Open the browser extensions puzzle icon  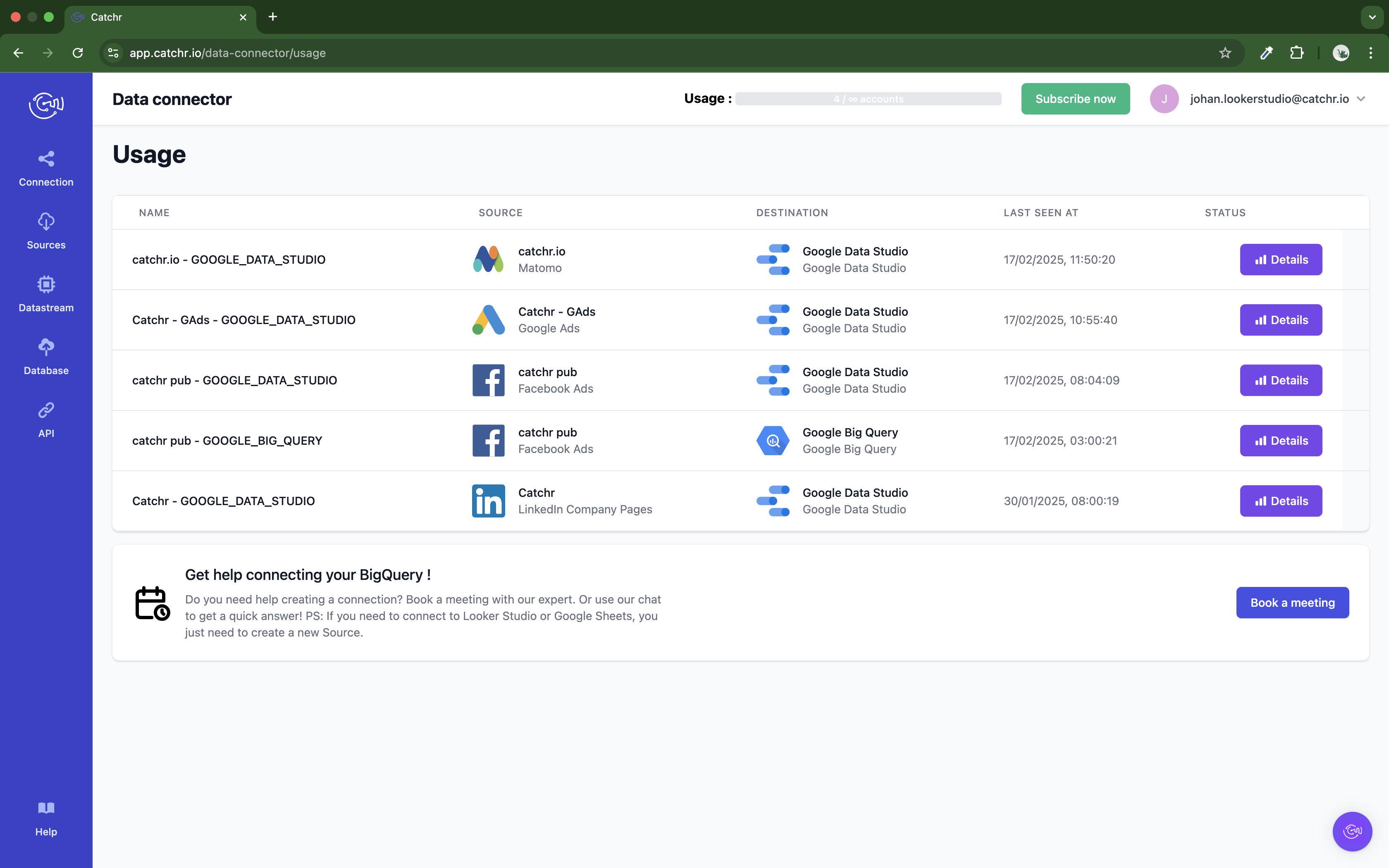click(1296, 53)
